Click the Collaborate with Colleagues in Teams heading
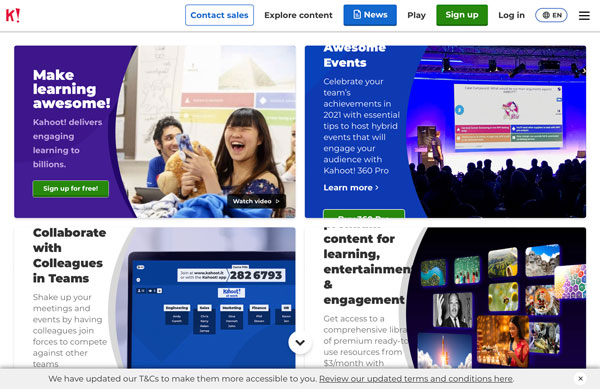The image size is (600, 389). coord(69,256)
